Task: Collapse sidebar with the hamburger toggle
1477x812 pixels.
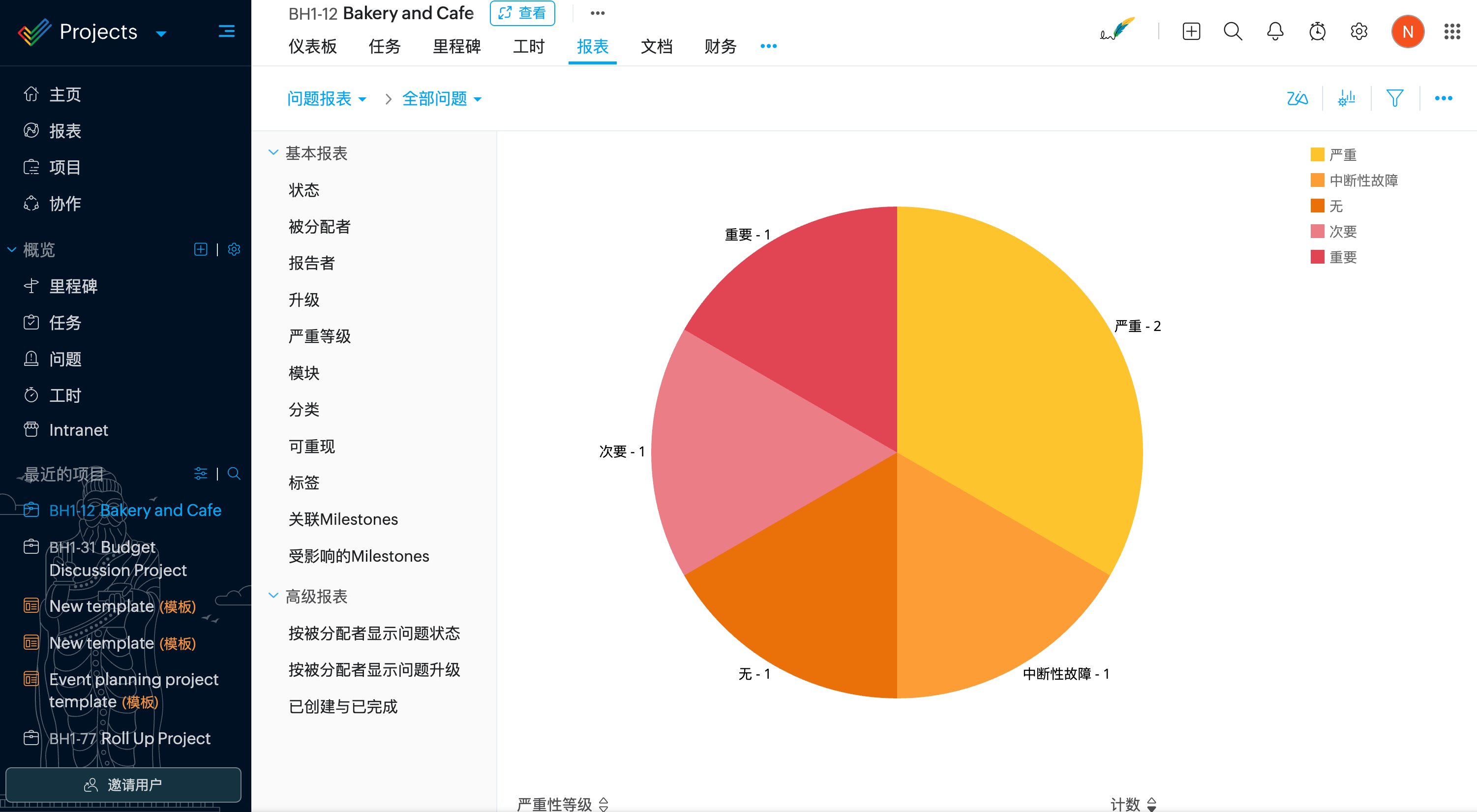Action: tap(226, 31)
